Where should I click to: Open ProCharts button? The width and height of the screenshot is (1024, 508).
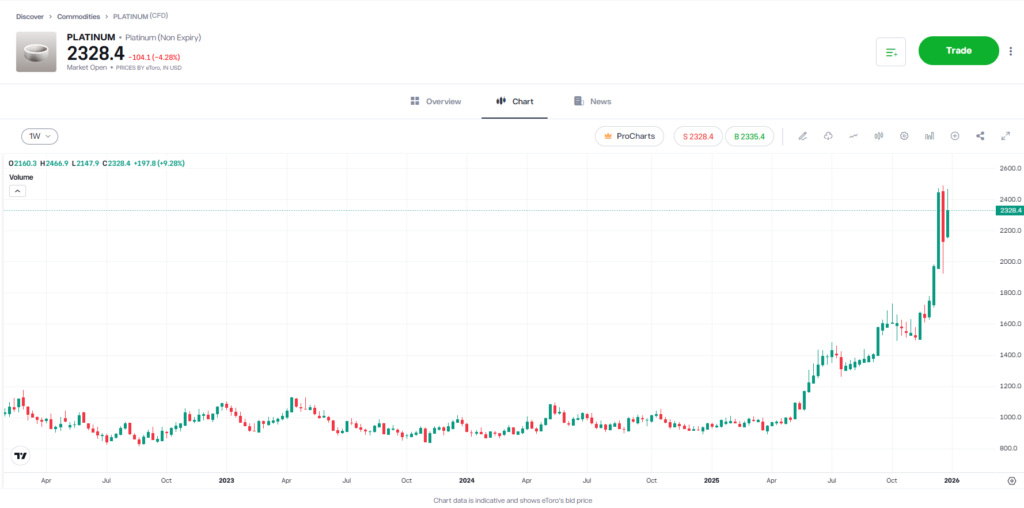[x=630, y=136]
